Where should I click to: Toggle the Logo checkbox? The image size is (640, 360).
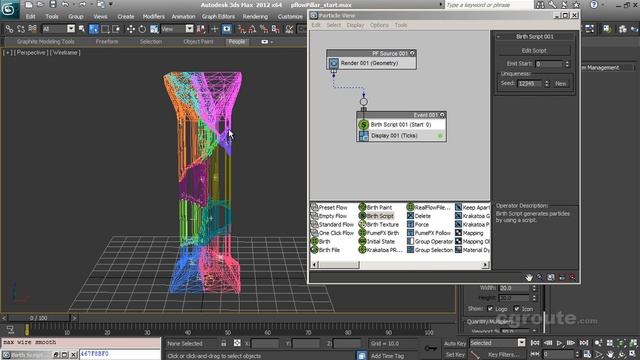pyautogui.click(x=490, y=309)
